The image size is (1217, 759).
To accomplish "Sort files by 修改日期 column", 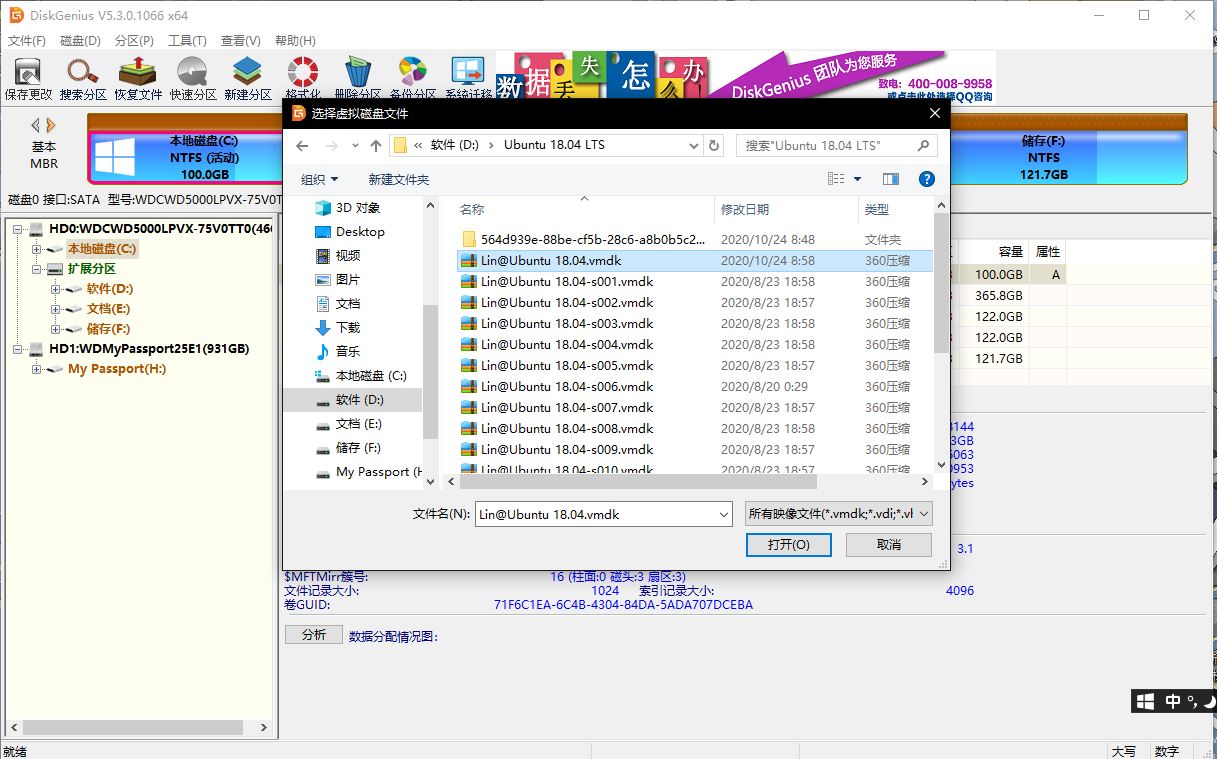I will tap(785, 210).
